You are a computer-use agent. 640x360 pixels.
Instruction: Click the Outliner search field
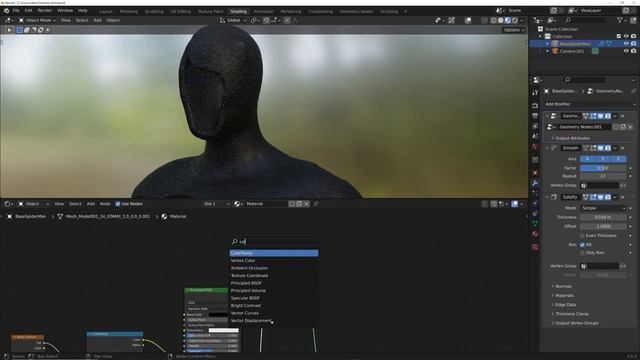(584, 20)
